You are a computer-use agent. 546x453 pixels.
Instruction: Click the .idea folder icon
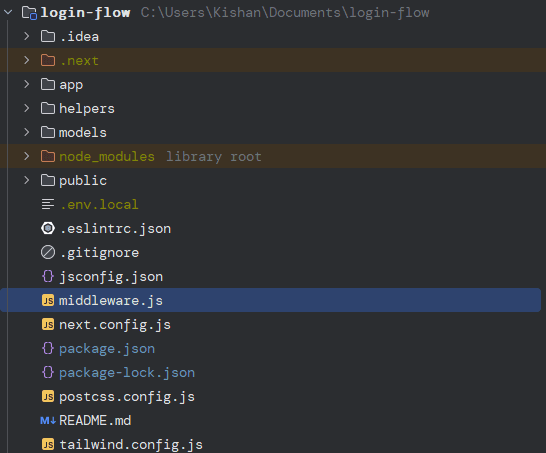pos(48,36)
